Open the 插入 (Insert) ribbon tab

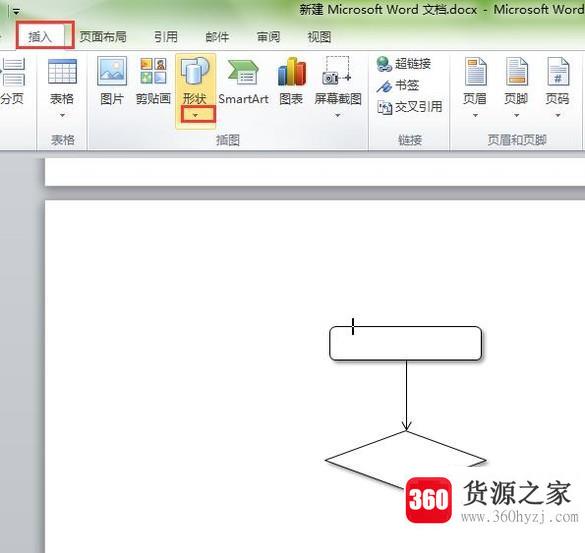coord(40,37)
